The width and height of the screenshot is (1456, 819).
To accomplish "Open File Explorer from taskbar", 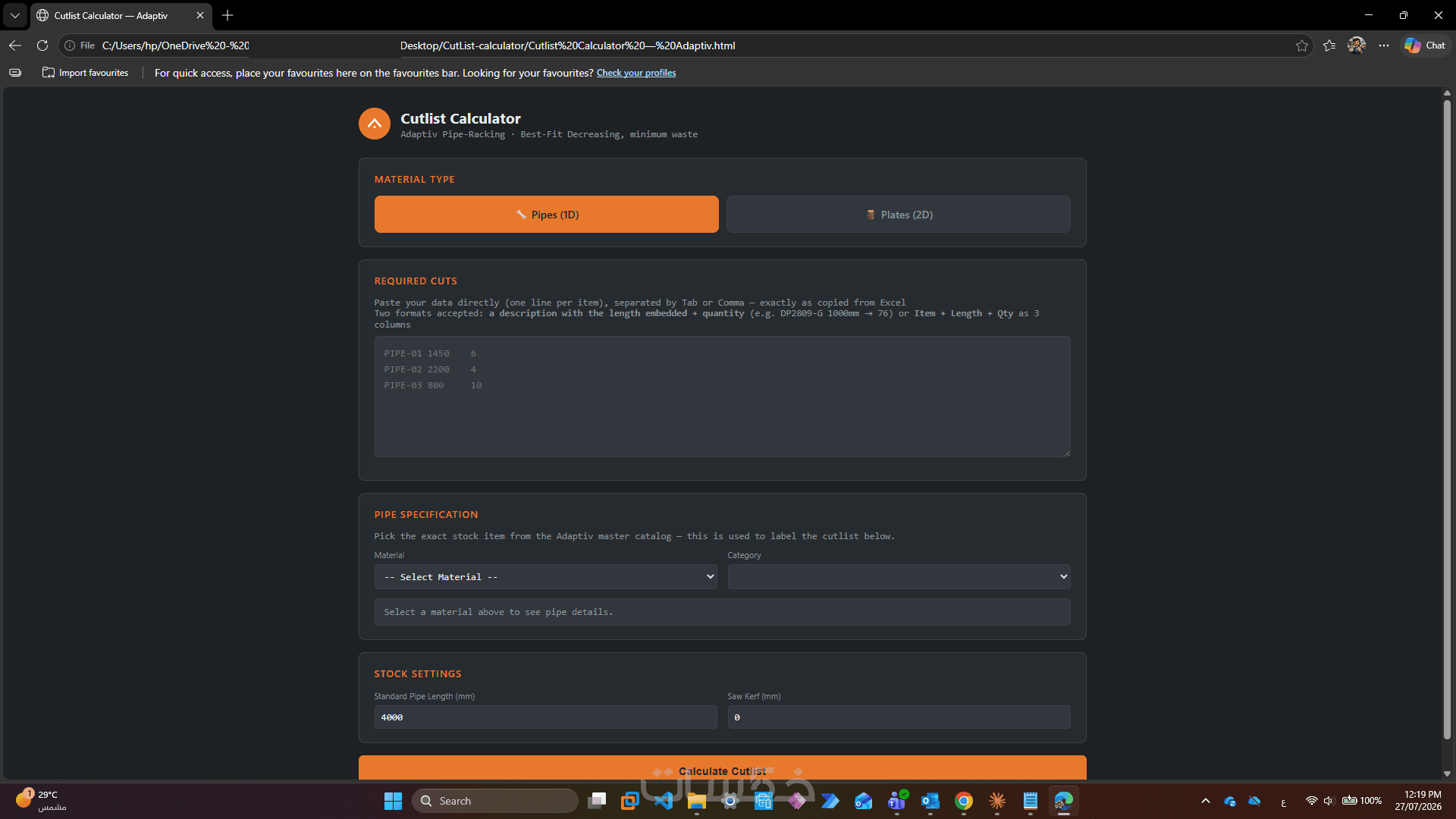I will (x=697, y=801).
